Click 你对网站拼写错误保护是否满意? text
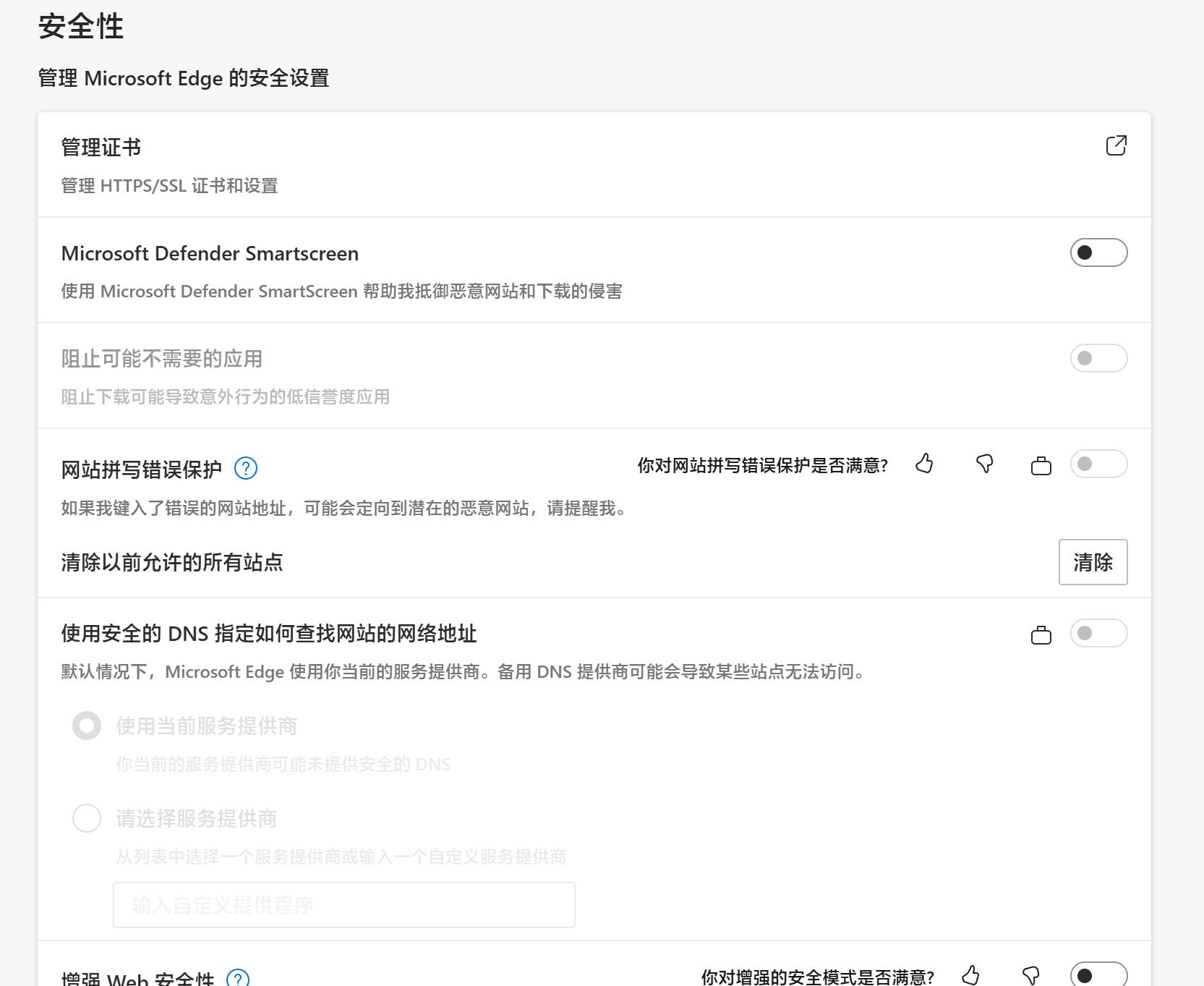1204x986 pixels. click(x=762, y=465)
